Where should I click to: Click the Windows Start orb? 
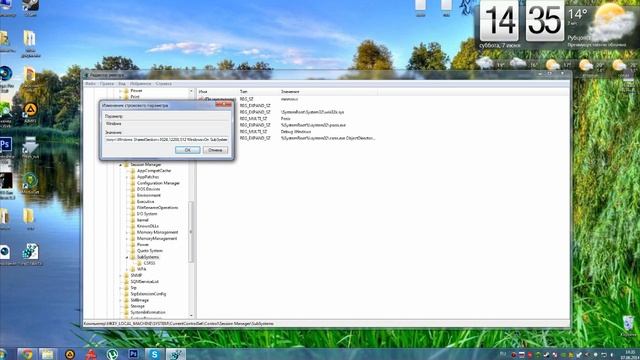[3, 354]
